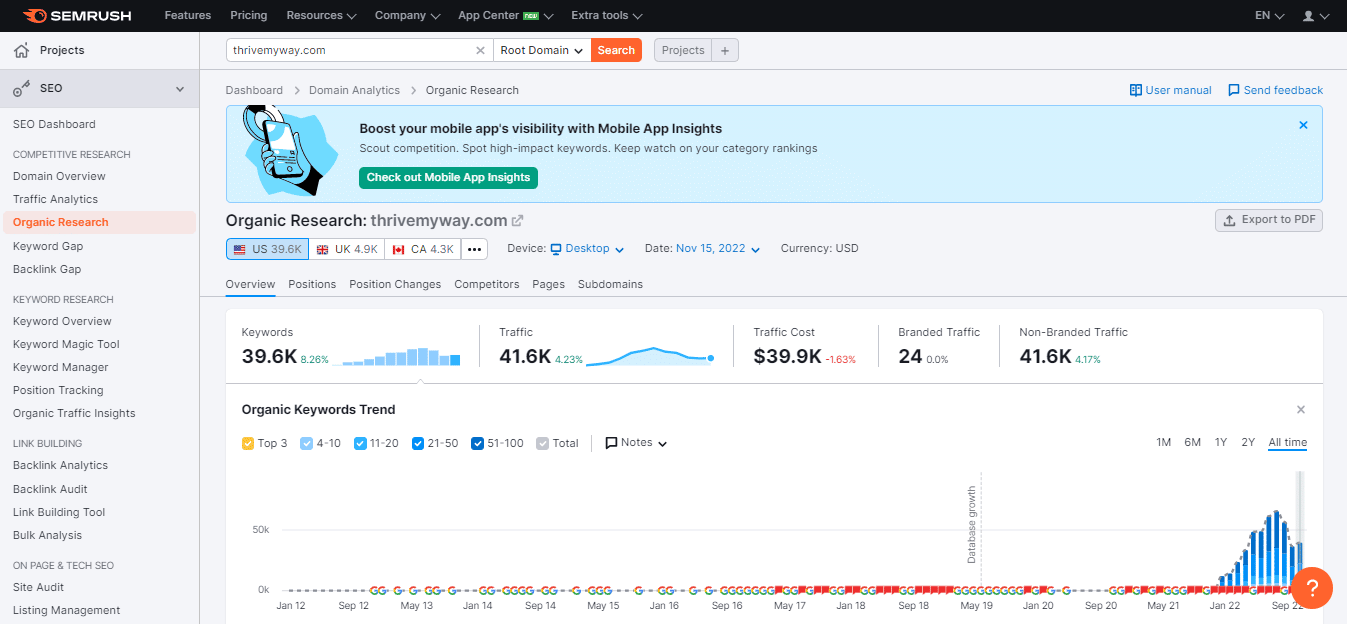Click the orange Search button
The image size is (1347, 624).
(x=616, y=50)
